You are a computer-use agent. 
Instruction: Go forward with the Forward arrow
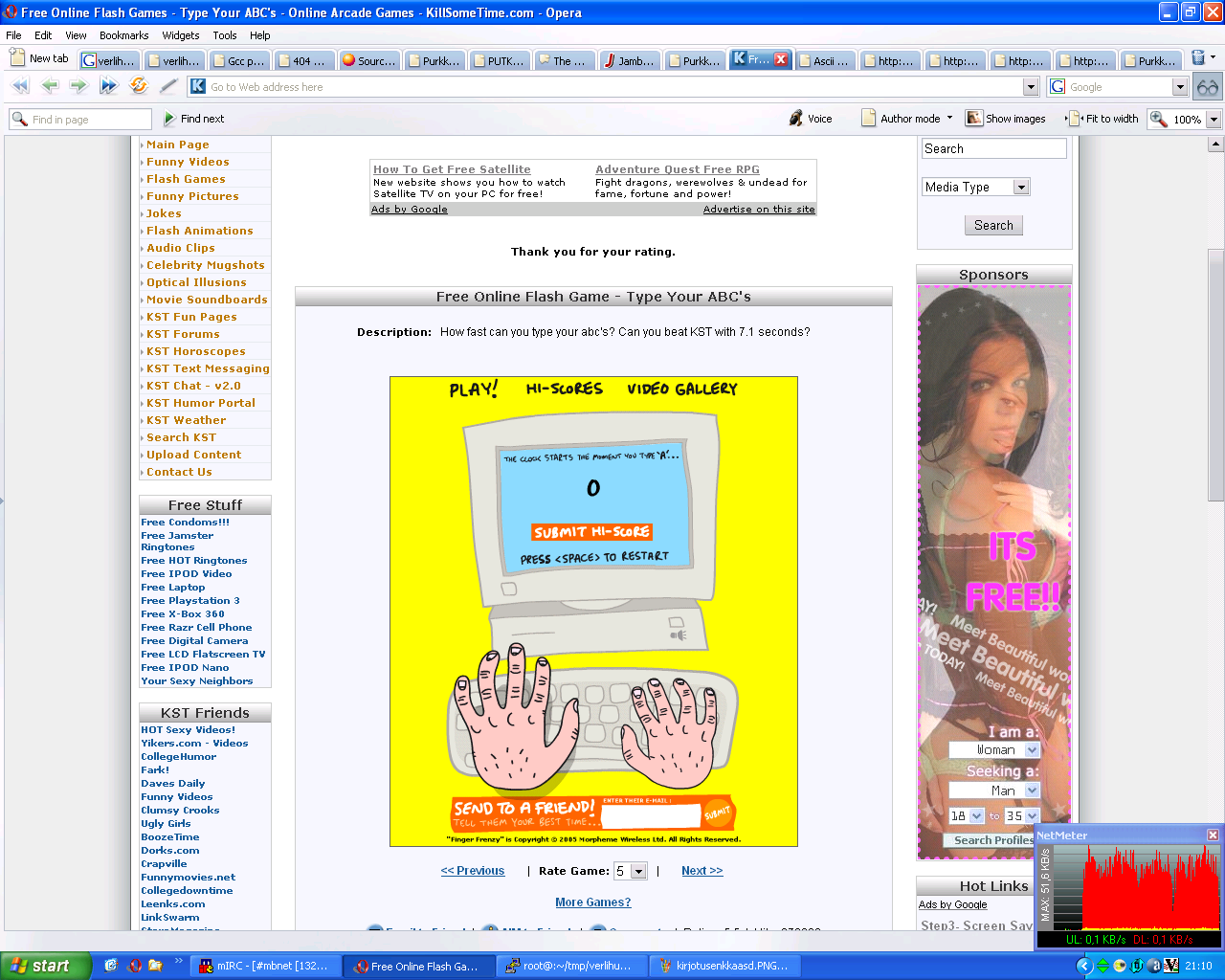coord(78,86)
